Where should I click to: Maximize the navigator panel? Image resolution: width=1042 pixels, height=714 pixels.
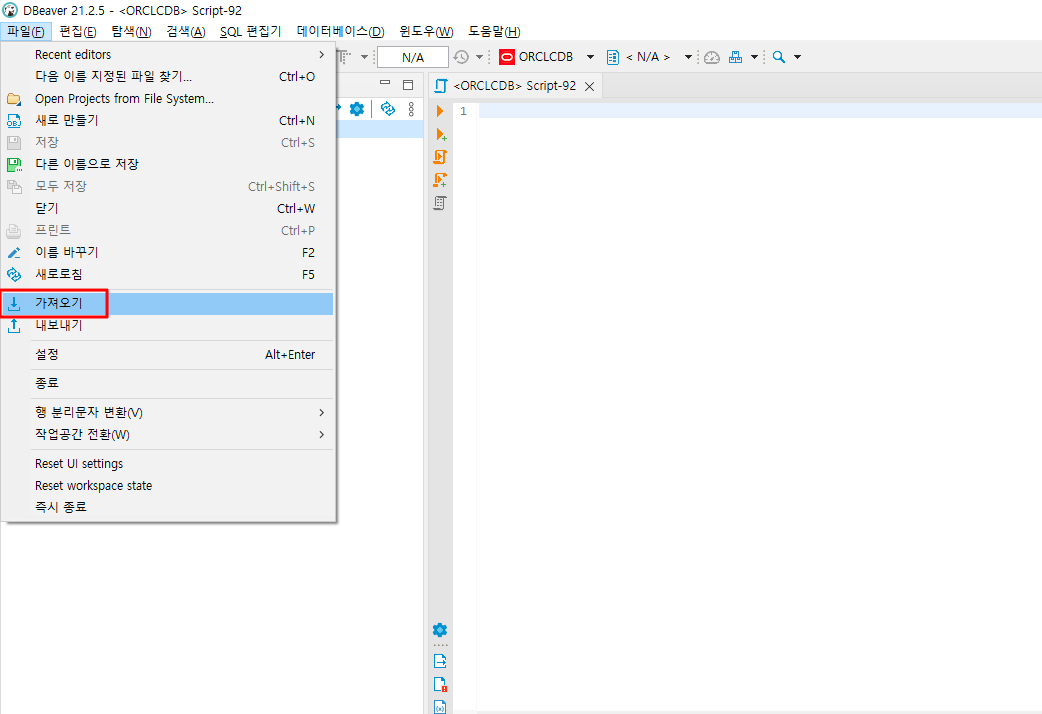408,84
